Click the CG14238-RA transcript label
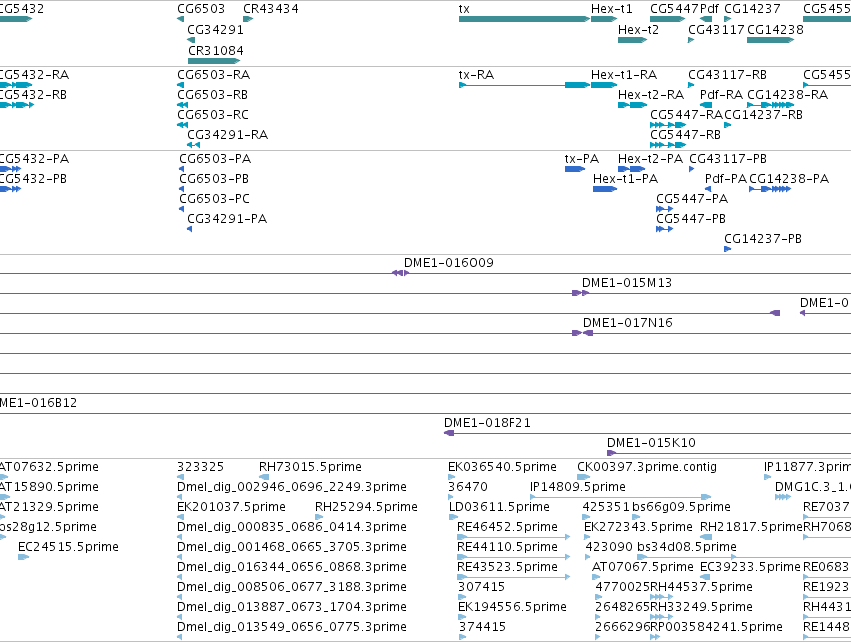Viewport: 851px width, 642px height. coord(788,94)
